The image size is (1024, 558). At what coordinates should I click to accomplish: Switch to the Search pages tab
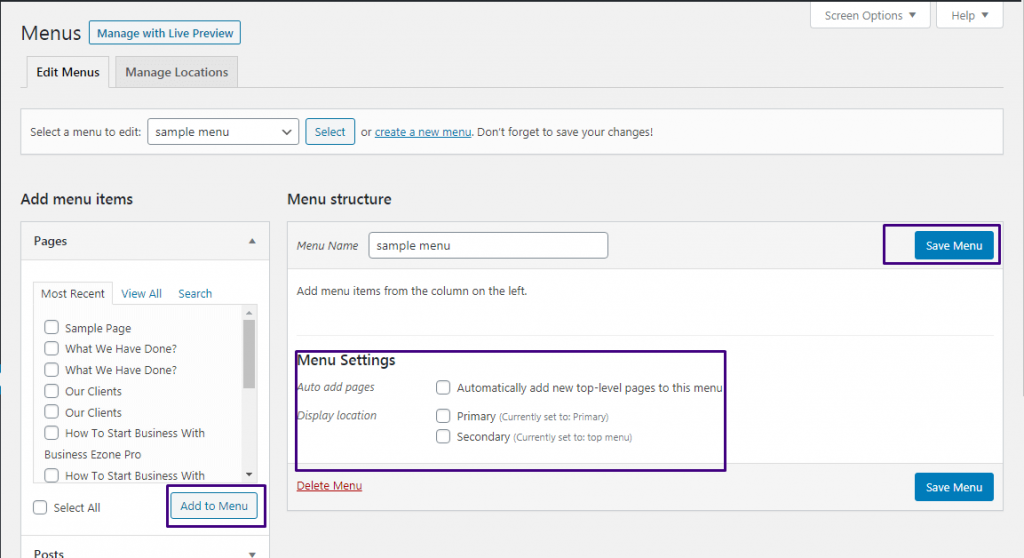(195, 294)
